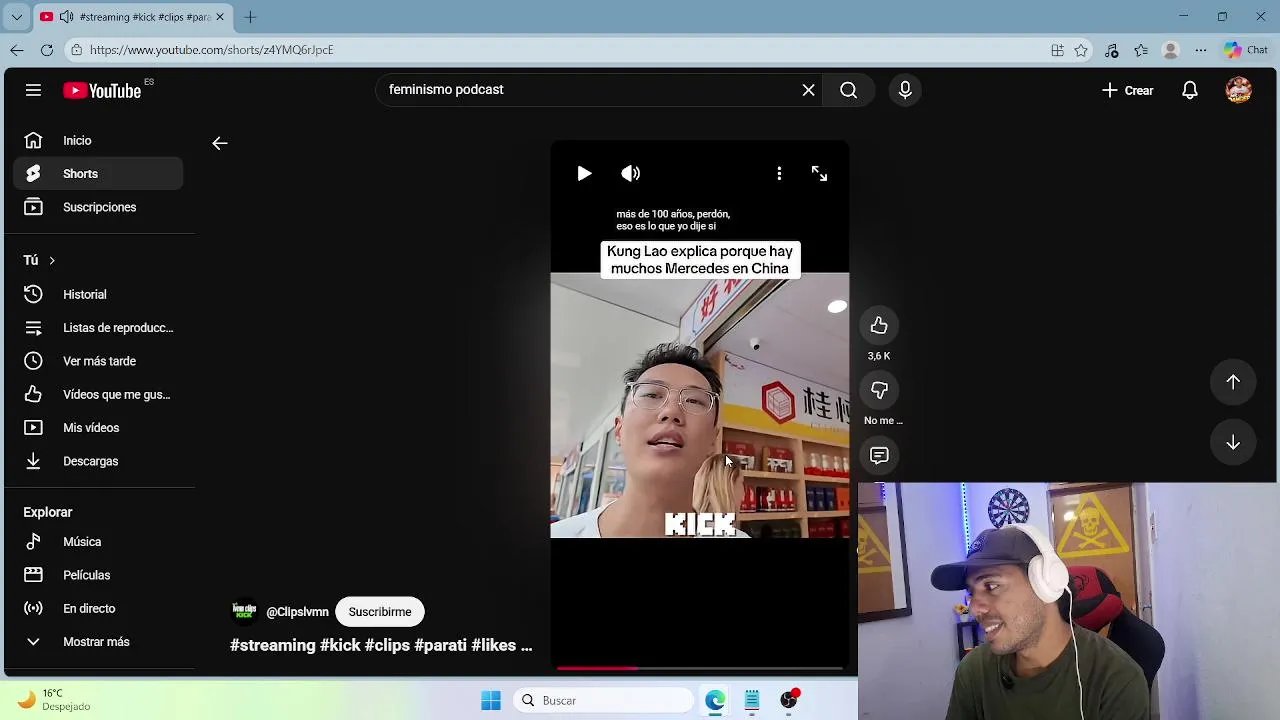The height and width of the screenshot is (720, 1280).
Task: Open the account avatar menu
Action: pos(1239,90)
